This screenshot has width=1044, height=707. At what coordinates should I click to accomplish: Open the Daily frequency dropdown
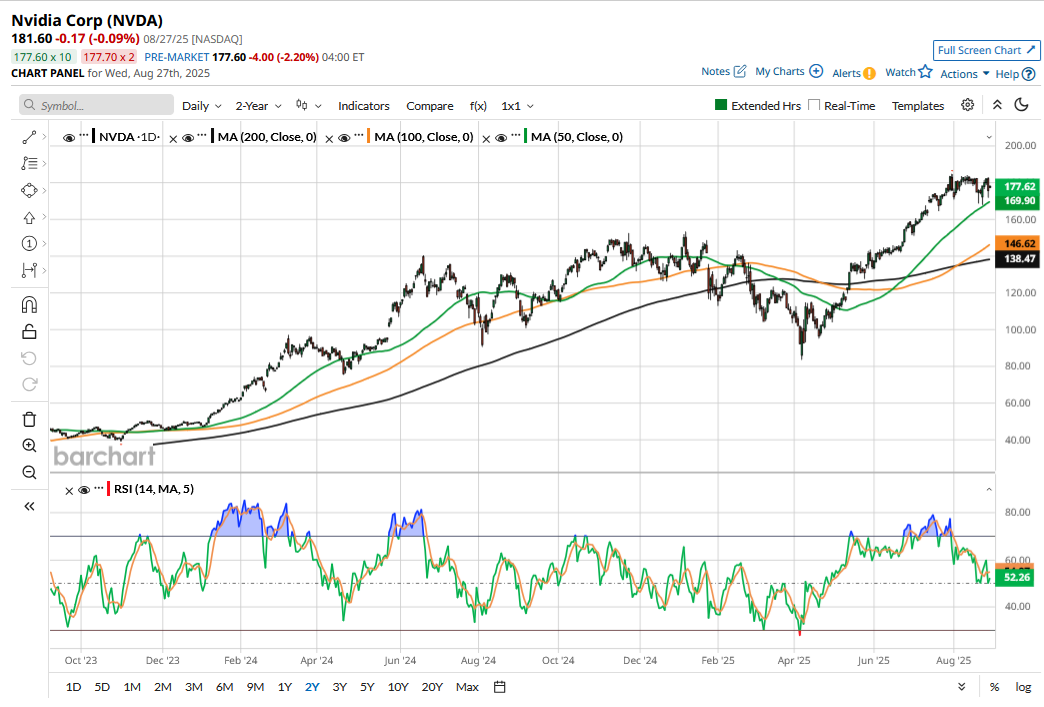pyautogui.click(x=201, y=105)
